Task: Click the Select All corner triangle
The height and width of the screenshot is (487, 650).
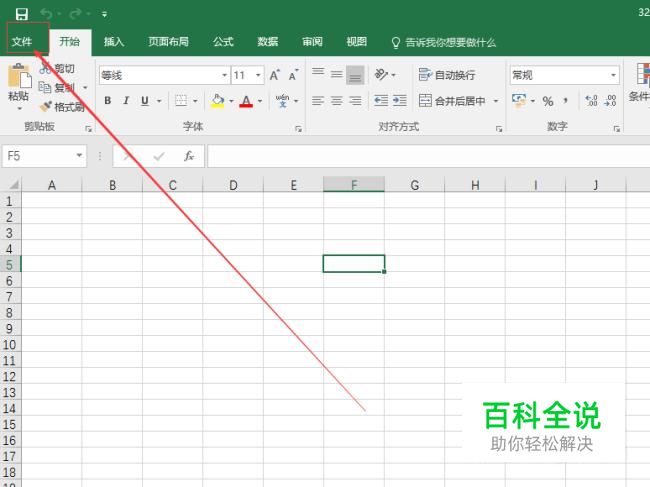Action: click(14, 184)
